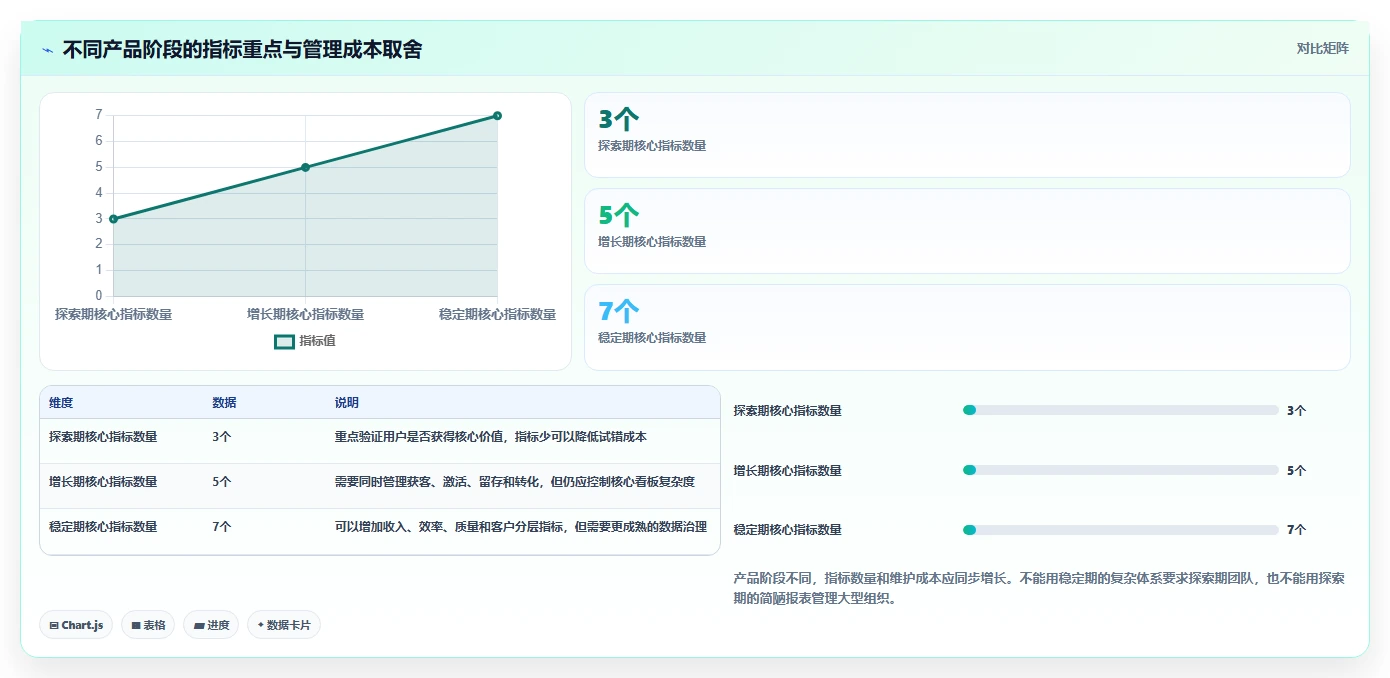Screen dimensions: 1390x678
Task: Click the Chart.js tag chip
Action: click(76, 625)
